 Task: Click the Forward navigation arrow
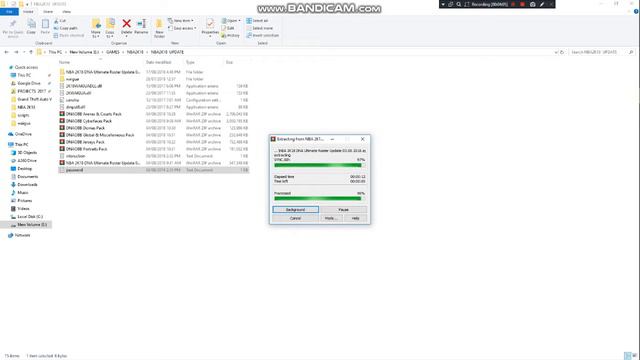pos(16,52)
